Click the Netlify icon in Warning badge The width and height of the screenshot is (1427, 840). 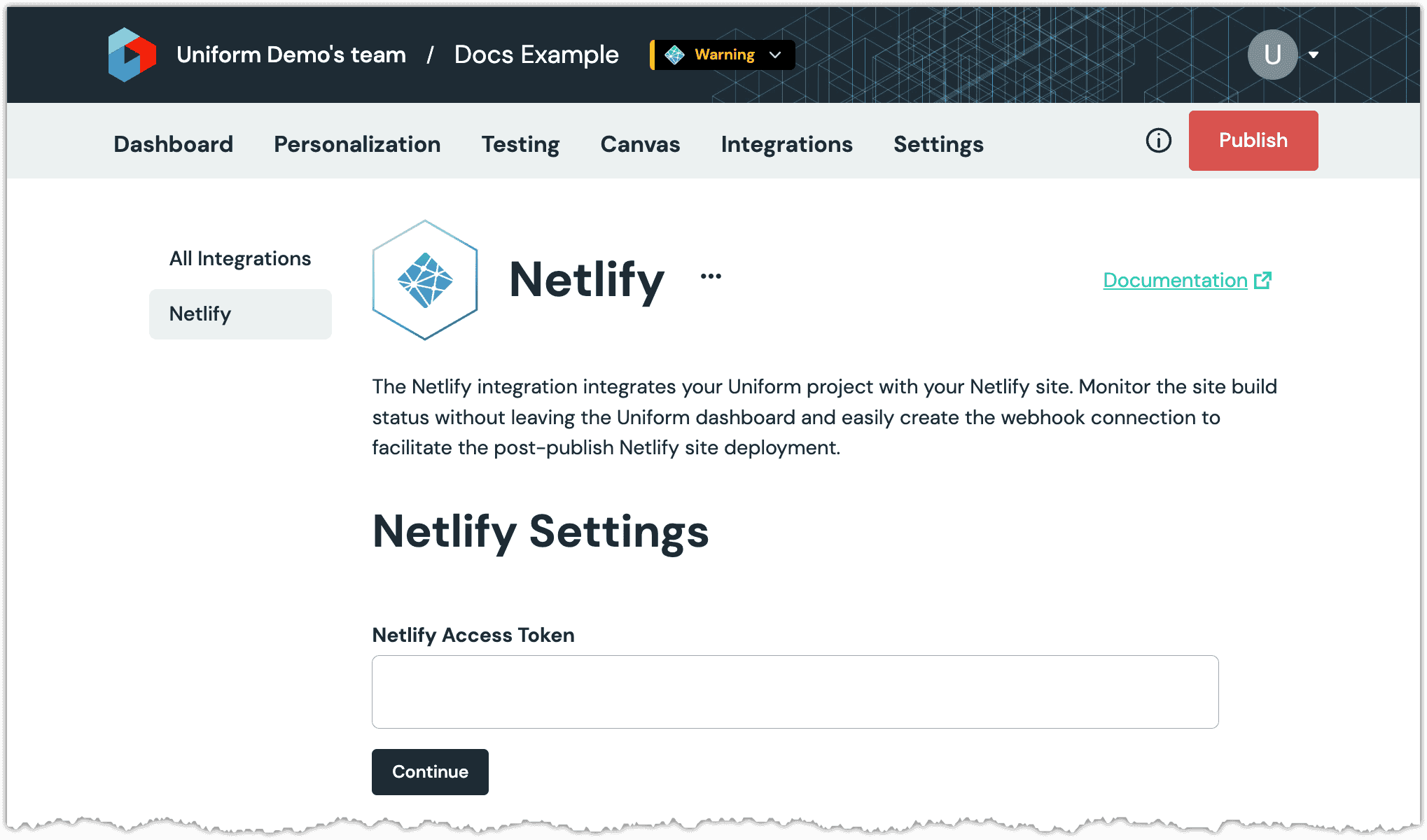click(x=674, y=55)
